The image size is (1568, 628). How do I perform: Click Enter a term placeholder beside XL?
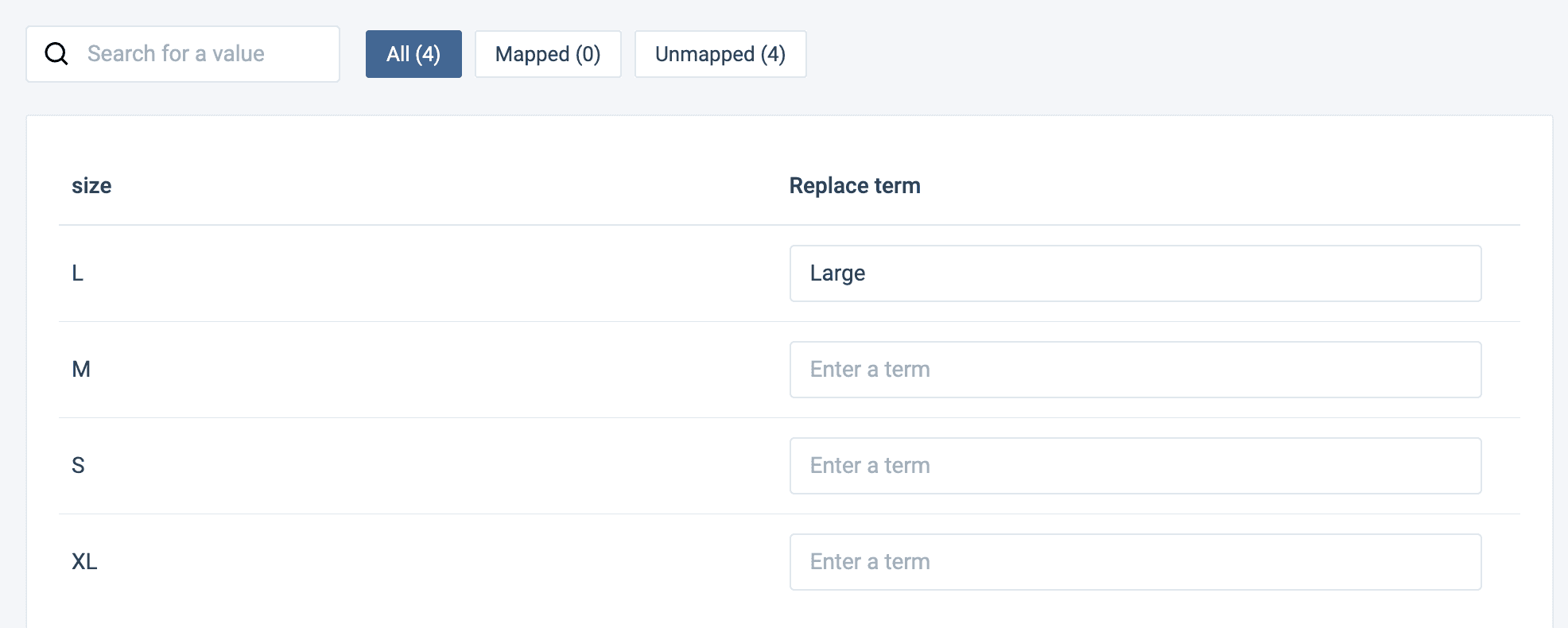[x=870, y=562]
